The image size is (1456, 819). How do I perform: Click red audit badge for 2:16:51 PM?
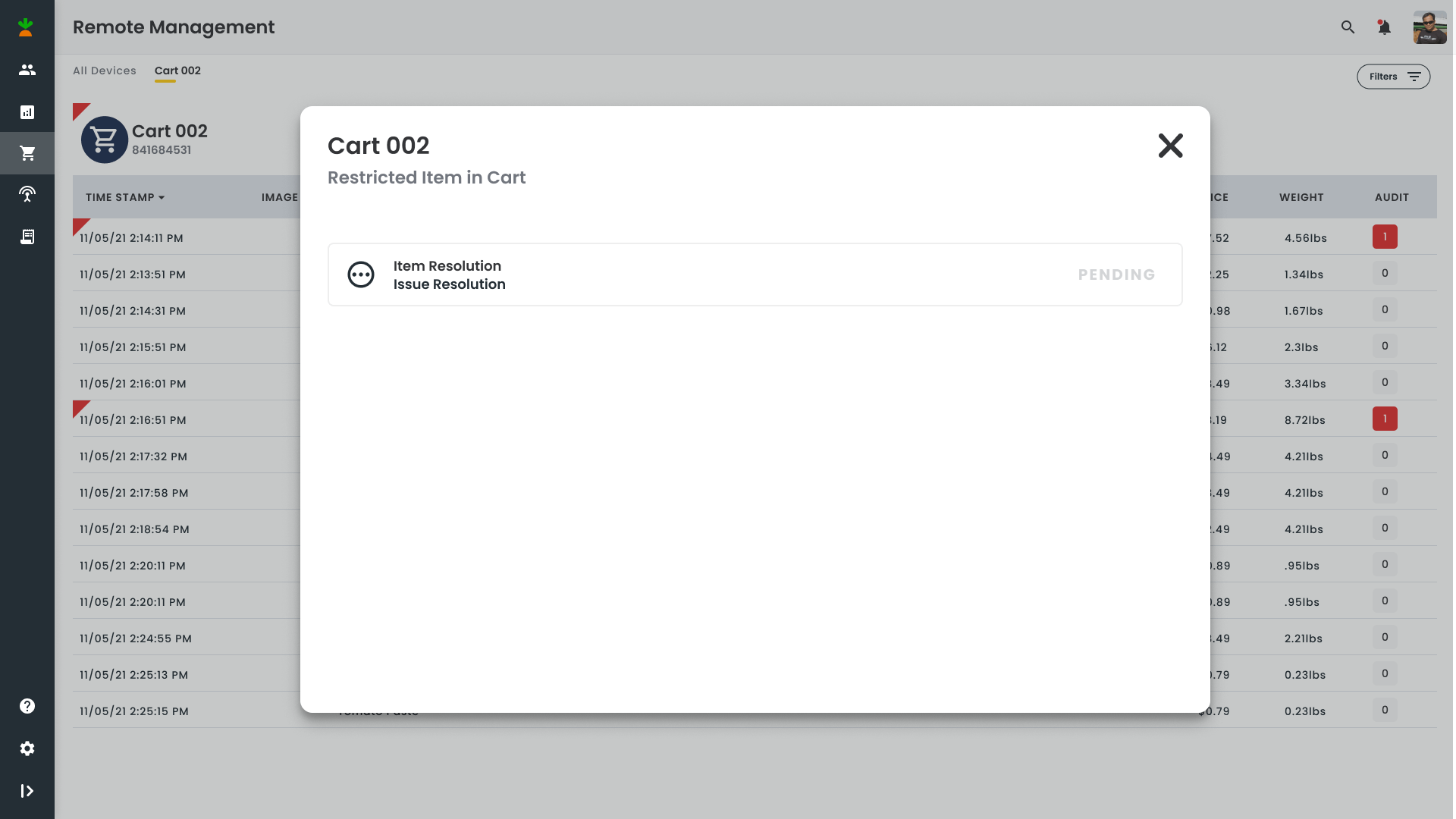[x=1385, y=419]
